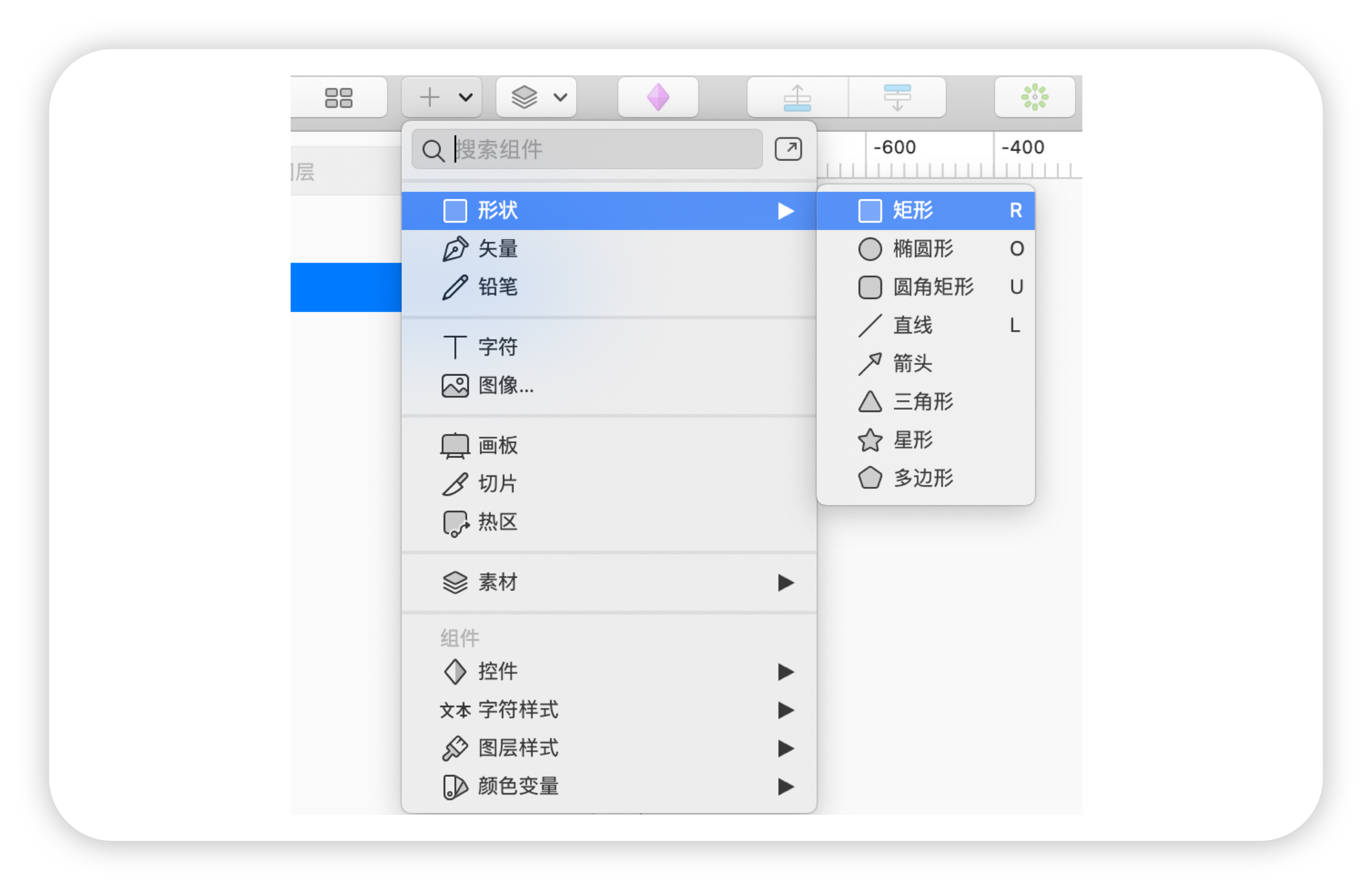The height and width of the screenshot is (890, 1372).
Task: Click the pink diamond component icon
Action: 658,97
